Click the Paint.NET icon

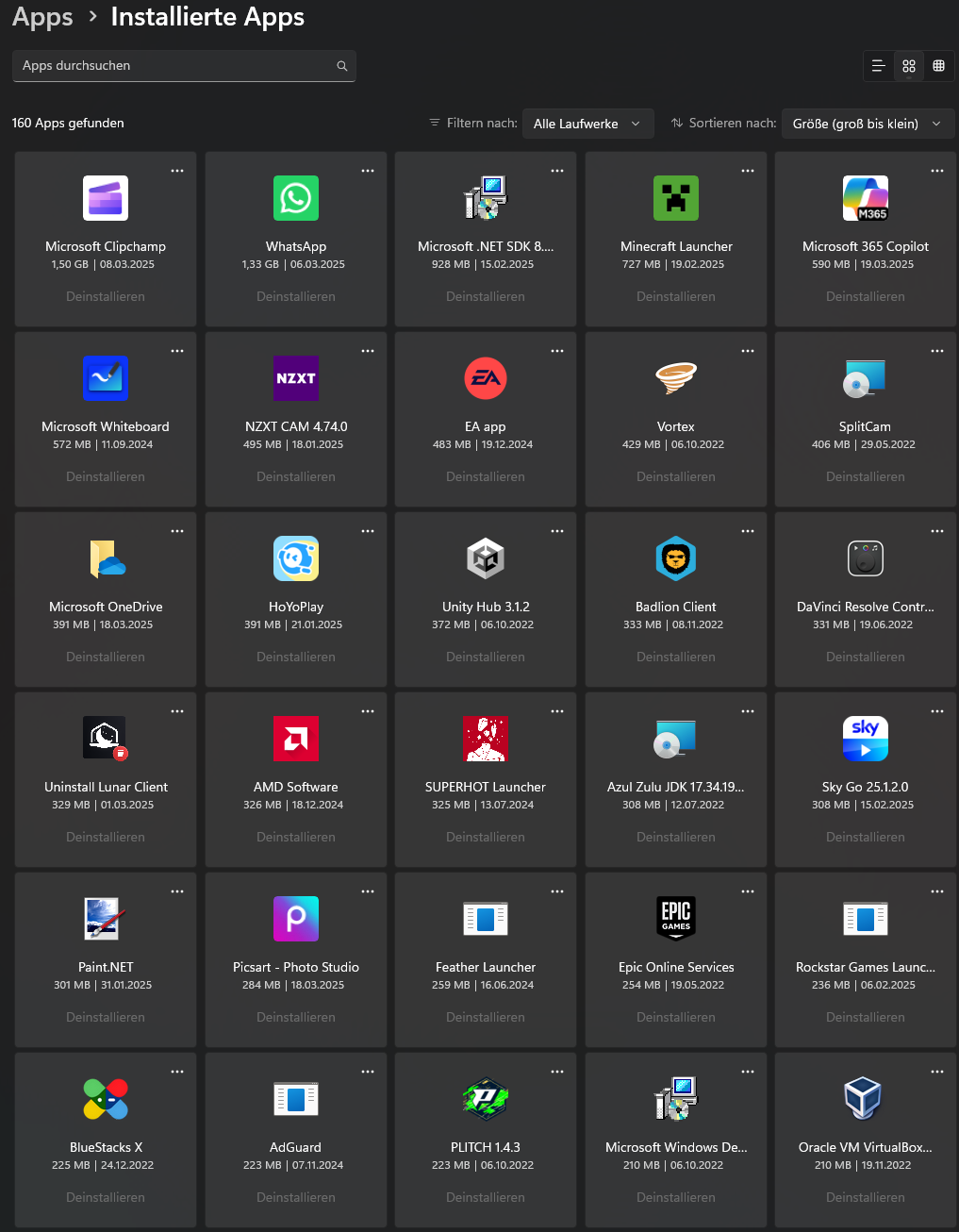[106, 919]
